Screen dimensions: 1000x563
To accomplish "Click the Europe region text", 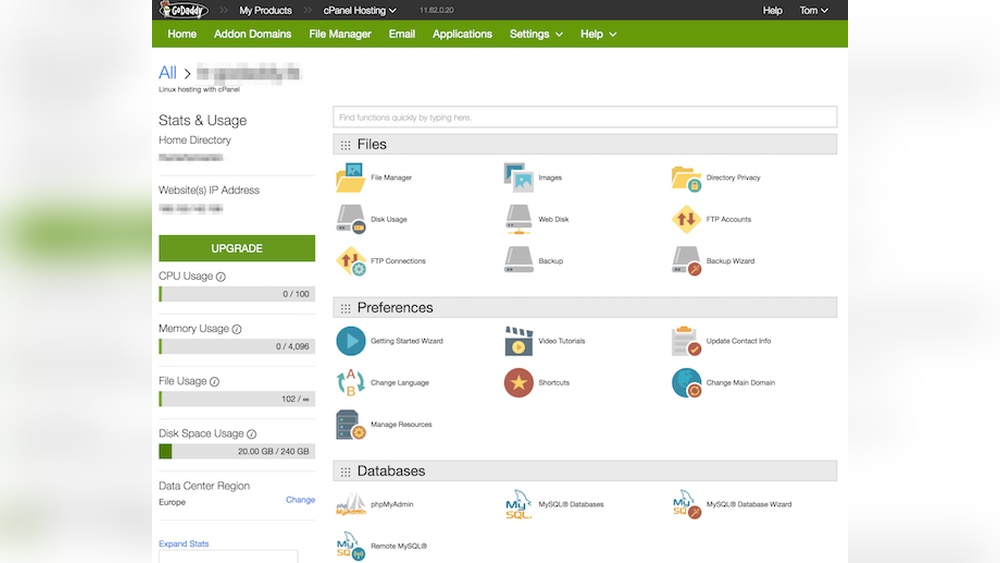I will tap(172, 502).
